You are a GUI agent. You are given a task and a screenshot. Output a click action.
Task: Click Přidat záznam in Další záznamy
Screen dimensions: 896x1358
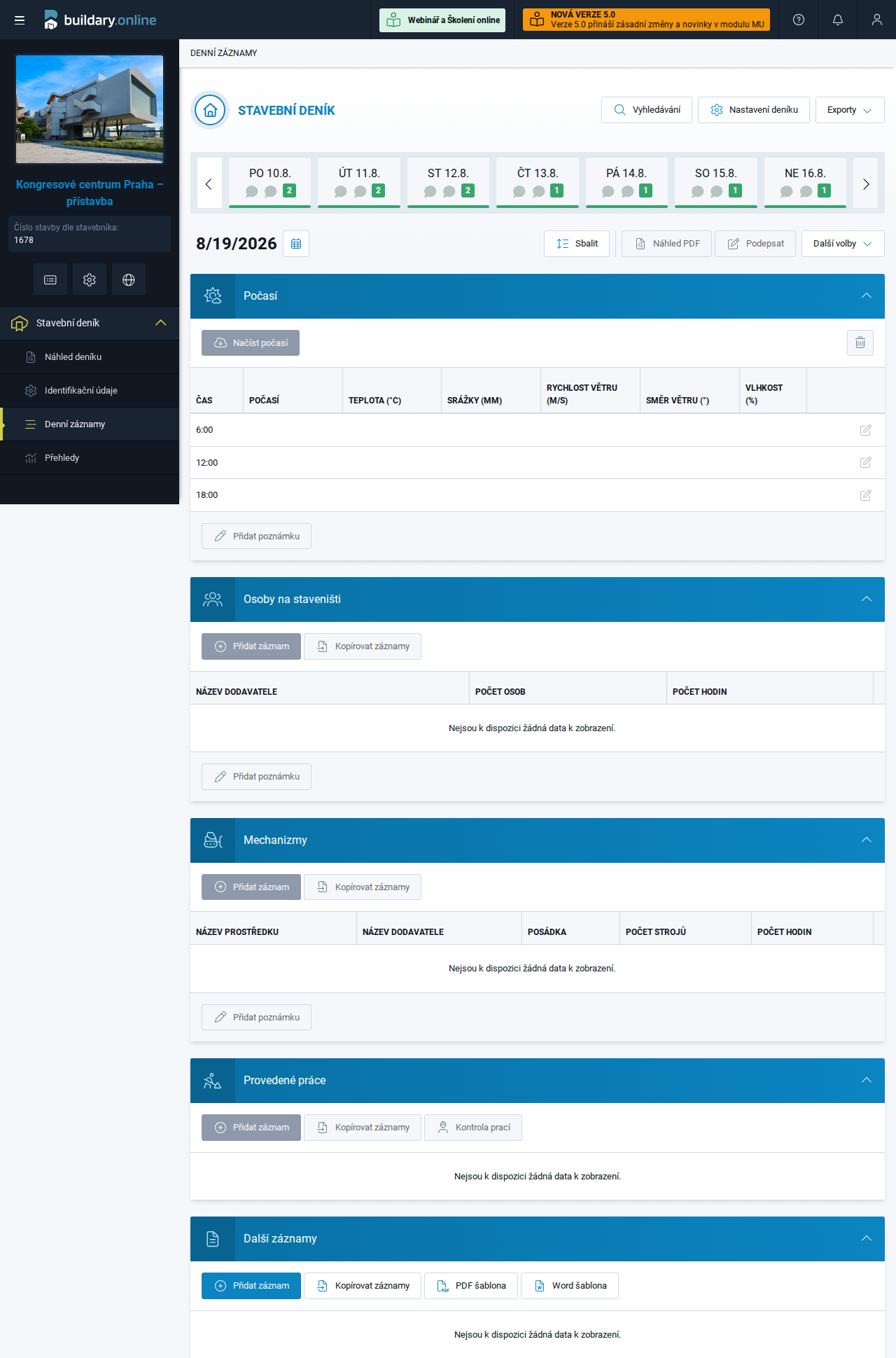coord(251,1286)
